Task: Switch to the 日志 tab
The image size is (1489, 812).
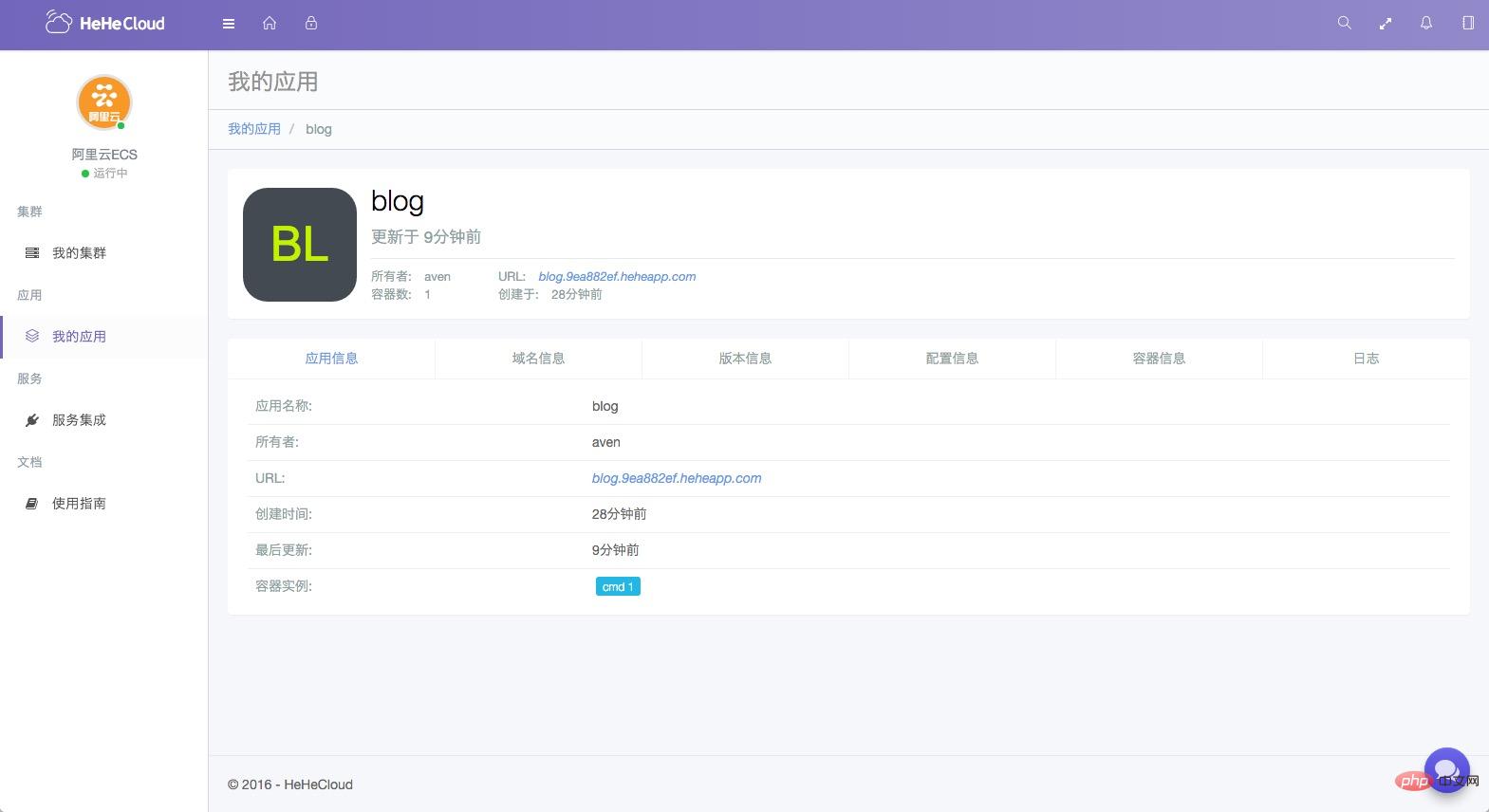Action: 1366,359
